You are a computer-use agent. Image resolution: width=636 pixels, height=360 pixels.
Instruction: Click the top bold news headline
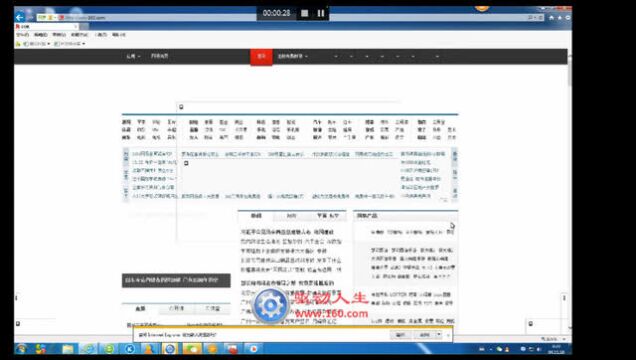287,232
